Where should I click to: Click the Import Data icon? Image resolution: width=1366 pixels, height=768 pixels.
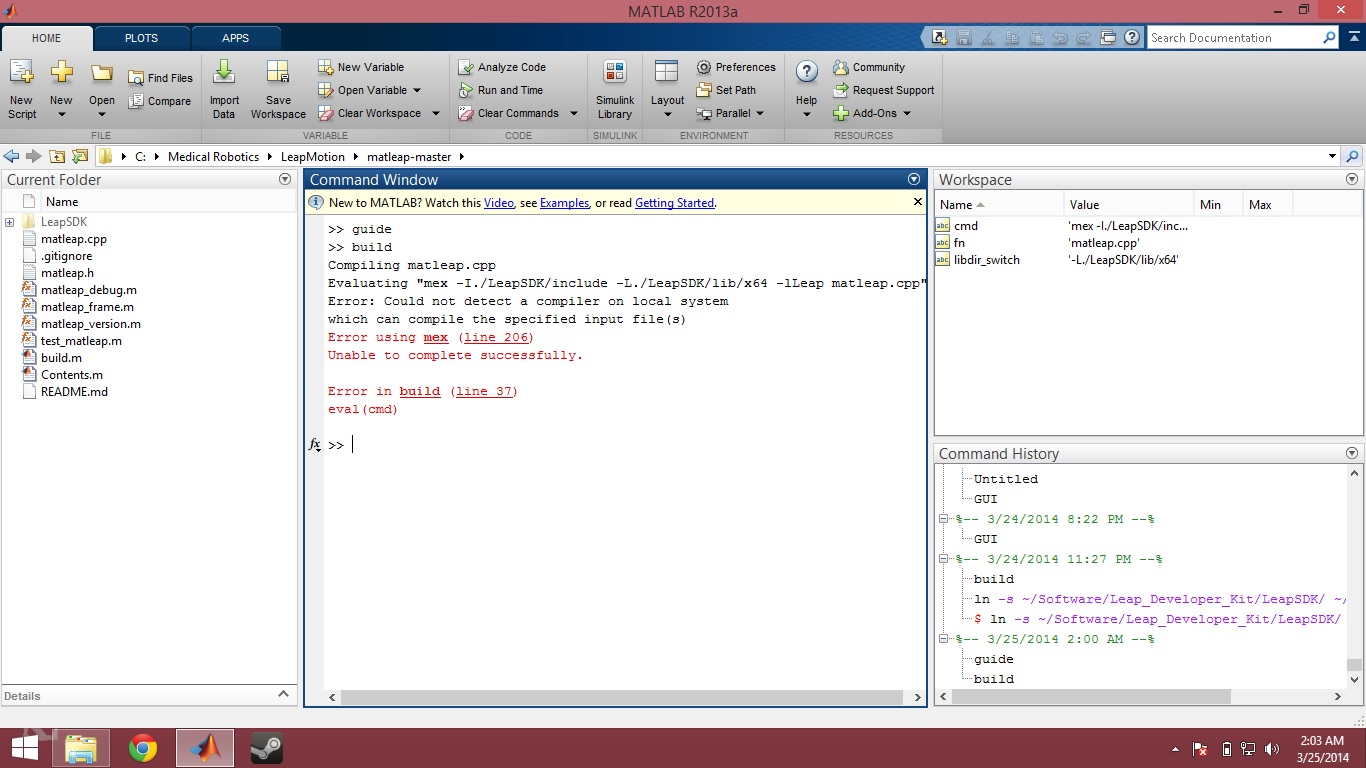[x=224, y=88]
